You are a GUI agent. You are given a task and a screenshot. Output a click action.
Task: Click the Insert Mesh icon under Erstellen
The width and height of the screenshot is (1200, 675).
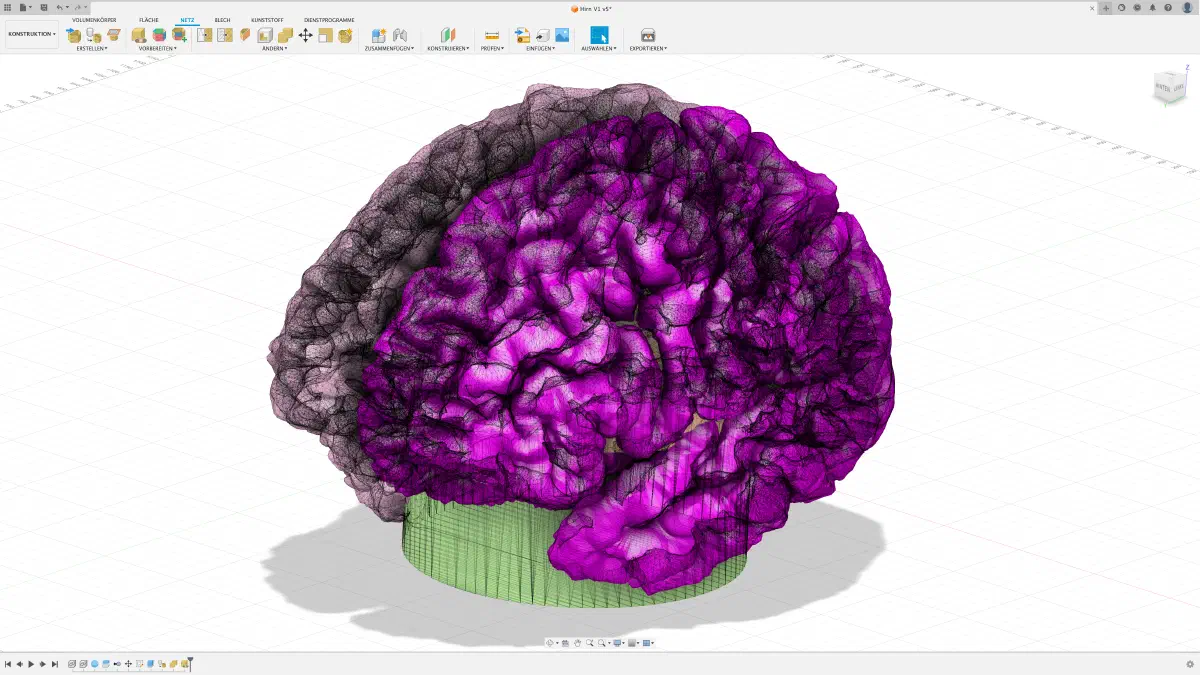73,35
